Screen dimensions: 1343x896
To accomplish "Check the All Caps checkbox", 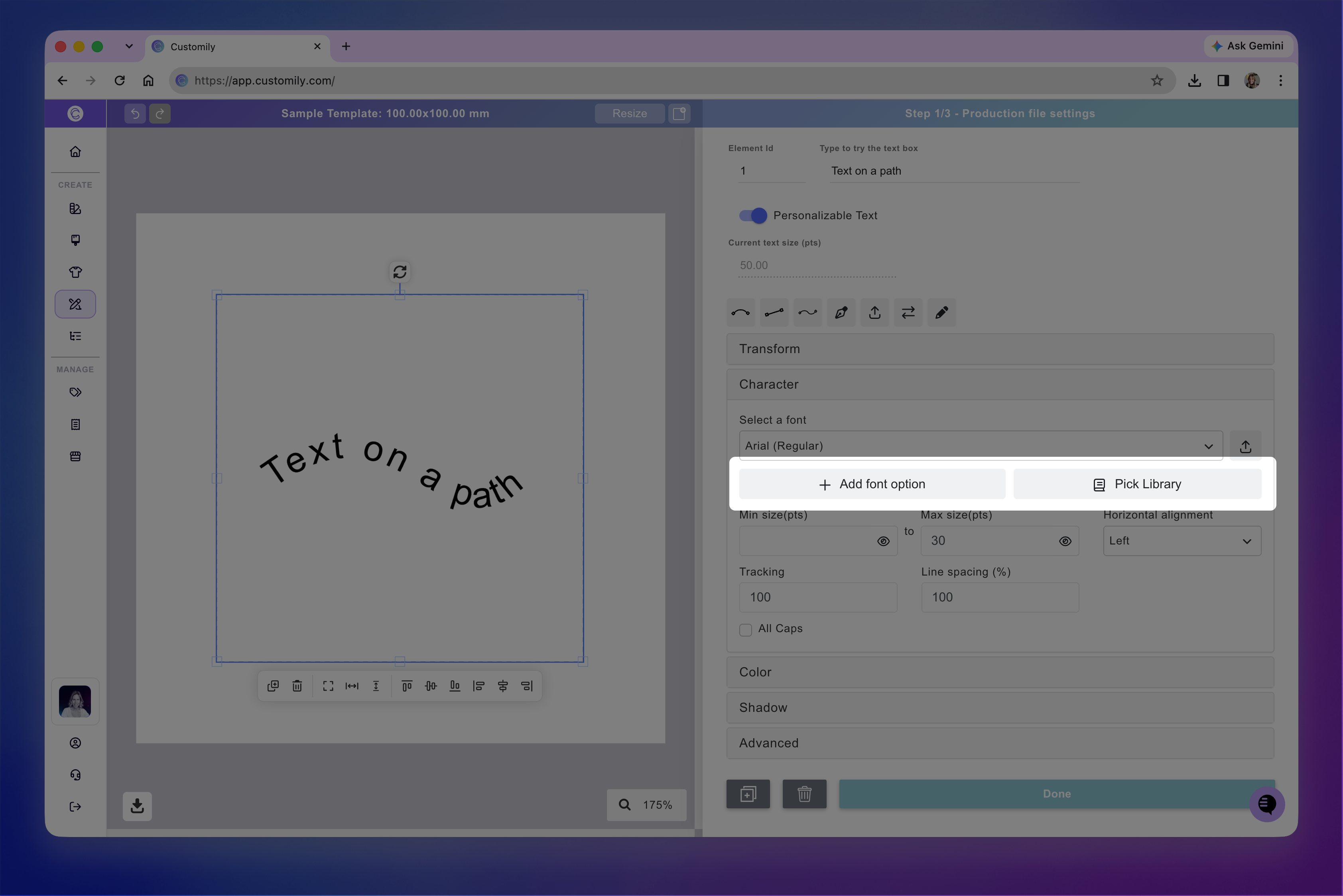I will coord(746,630).
